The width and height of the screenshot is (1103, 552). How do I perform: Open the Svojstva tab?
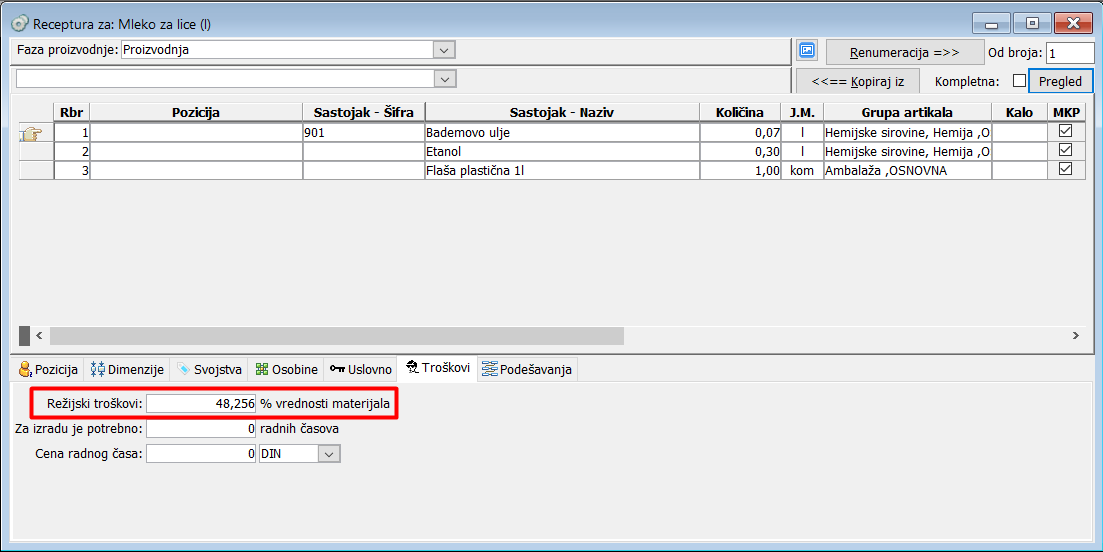tap(209, 369)
